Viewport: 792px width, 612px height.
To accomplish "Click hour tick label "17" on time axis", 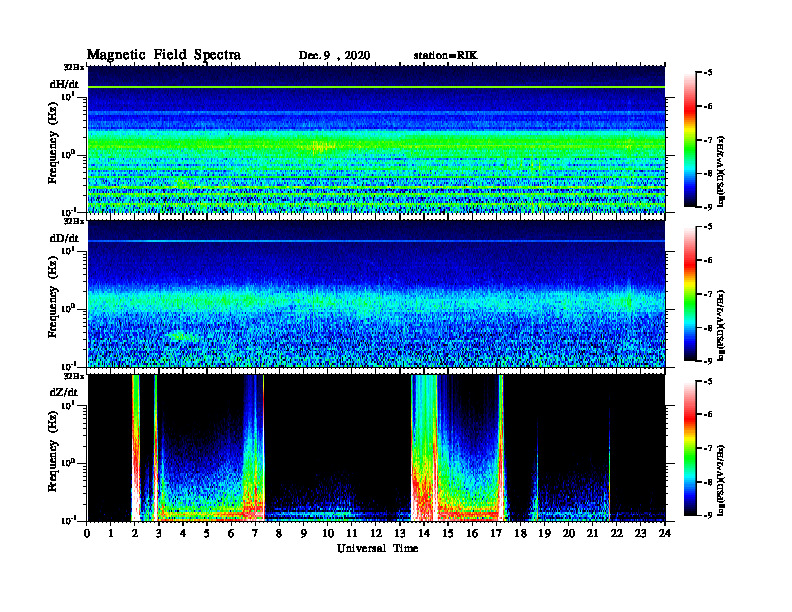I will (x=496, y=534).
